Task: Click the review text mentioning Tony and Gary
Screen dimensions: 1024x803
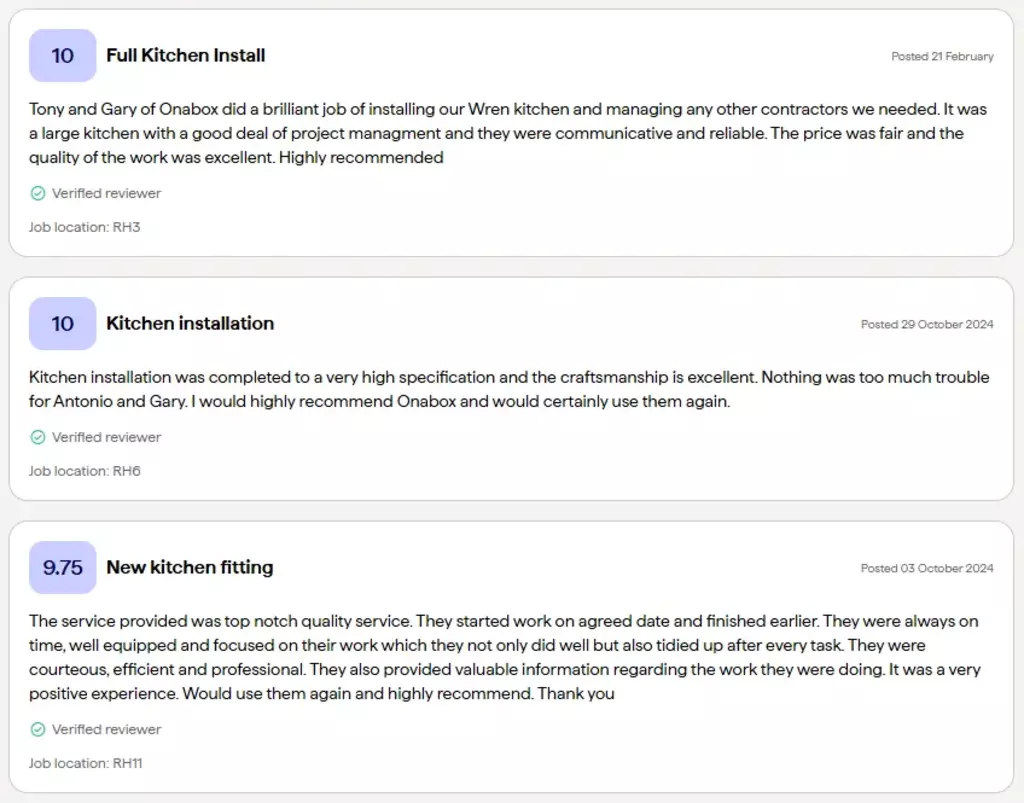Action: click(508, 133)
